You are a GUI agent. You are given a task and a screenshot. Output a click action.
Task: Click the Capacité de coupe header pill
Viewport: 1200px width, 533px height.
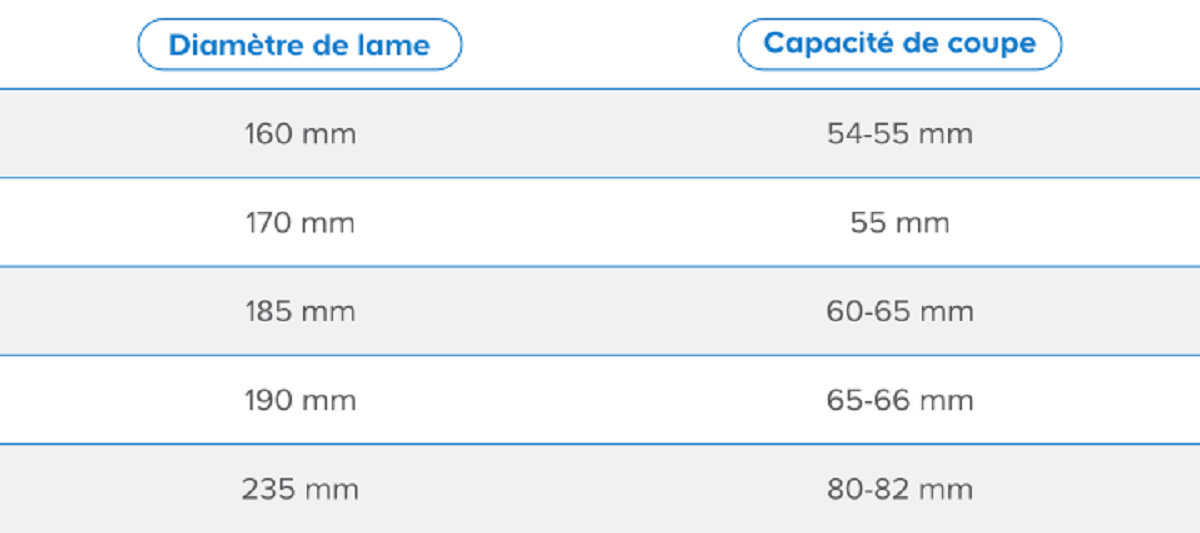[900, 44]
